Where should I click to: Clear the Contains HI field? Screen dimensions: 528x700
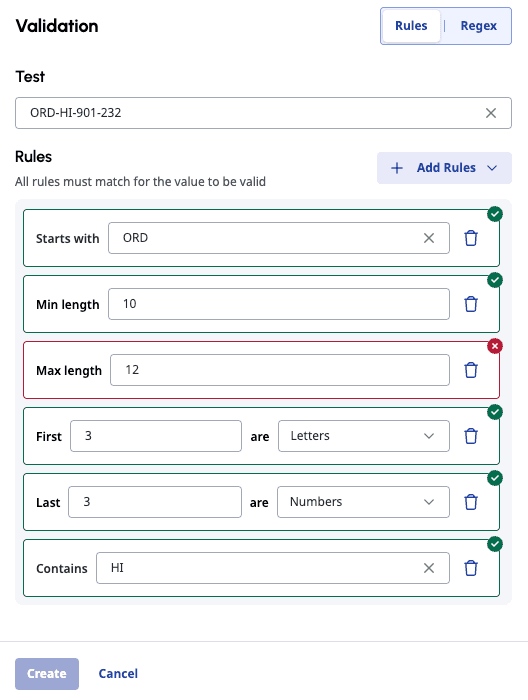[x=429, y=568]
